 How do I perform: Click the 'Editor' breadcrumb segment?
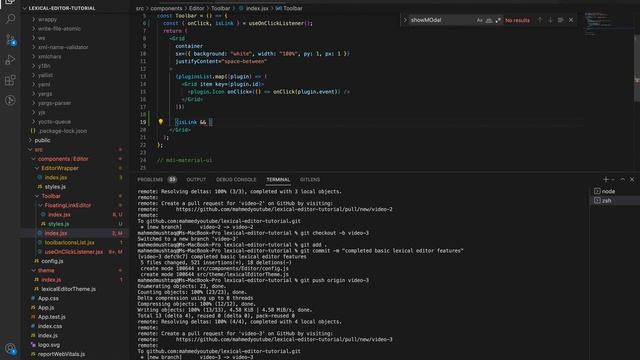pos(196,8)
